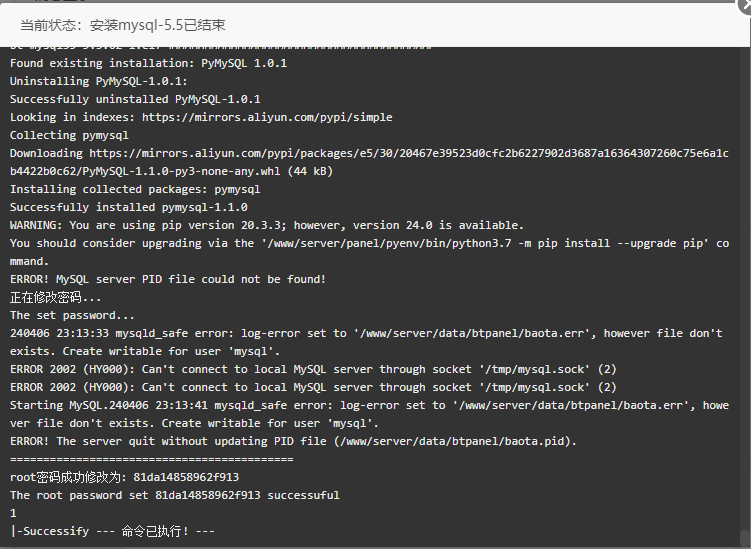751x549 pixels.
Task: Click "The root password set" successful line
Action: [x=174, y=495]
